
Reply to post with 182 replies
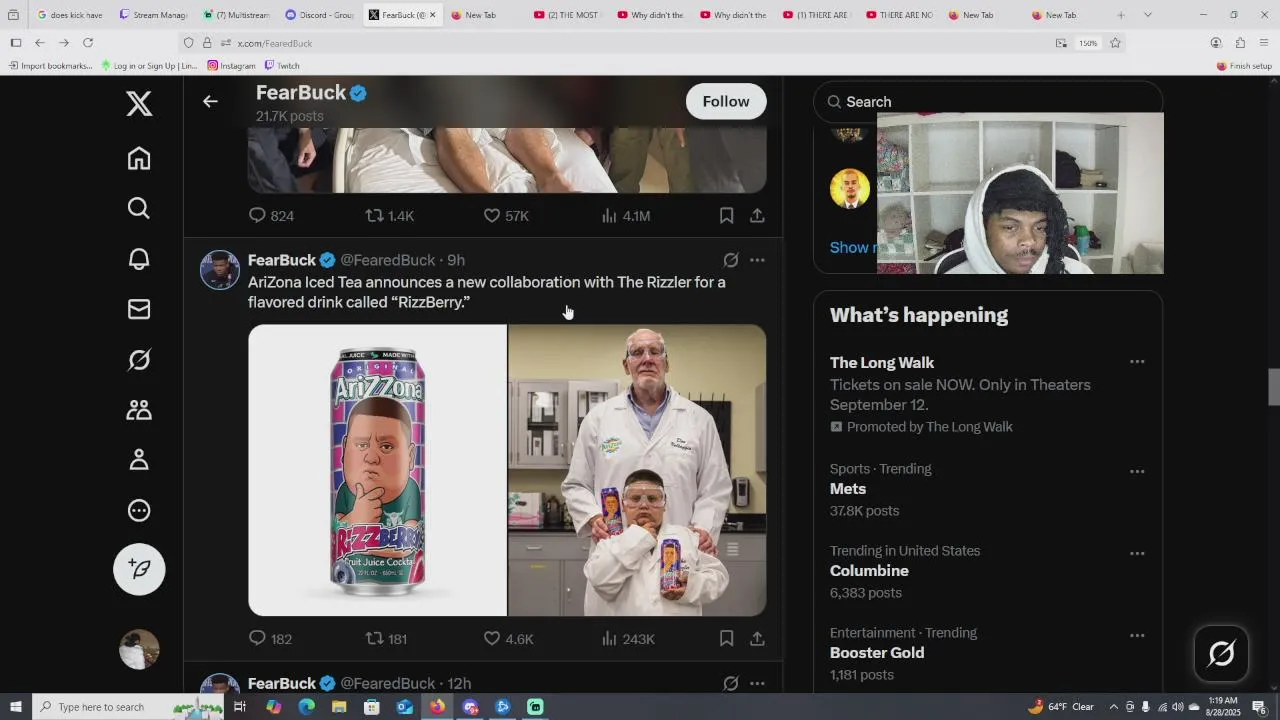(270, 638)
